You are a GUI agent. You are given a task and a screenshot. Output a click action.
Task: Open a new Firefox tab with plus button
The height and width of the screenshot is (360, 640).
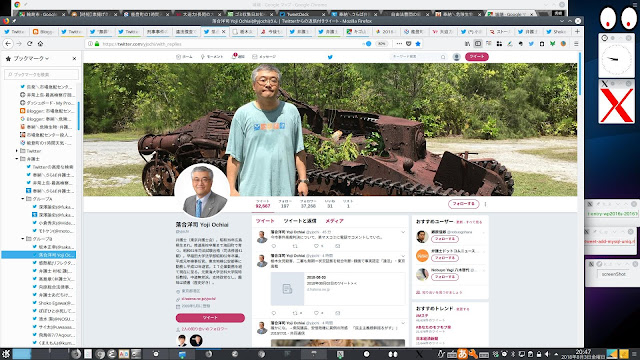pyautogui.click(x=577, y=31)
